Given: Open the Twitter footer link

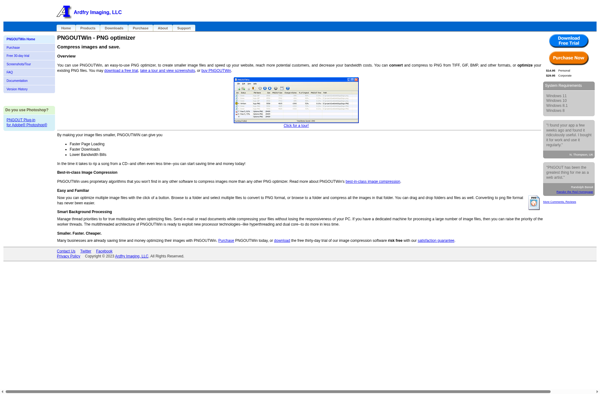Looking at the screenshot, I should (85, 251).
